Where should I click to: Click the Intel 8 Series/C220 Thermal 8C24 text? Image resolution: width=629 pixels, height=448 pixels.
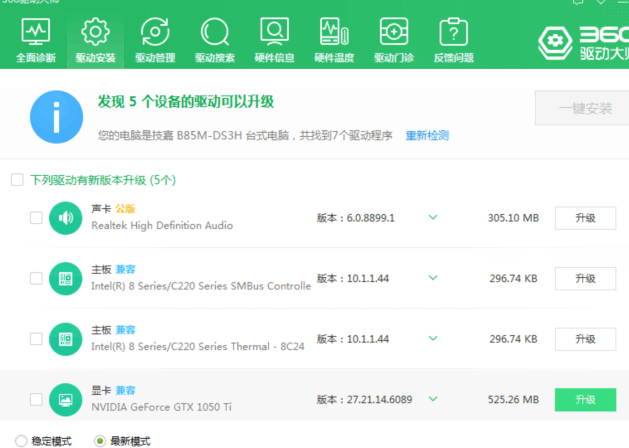click(198, 347)
